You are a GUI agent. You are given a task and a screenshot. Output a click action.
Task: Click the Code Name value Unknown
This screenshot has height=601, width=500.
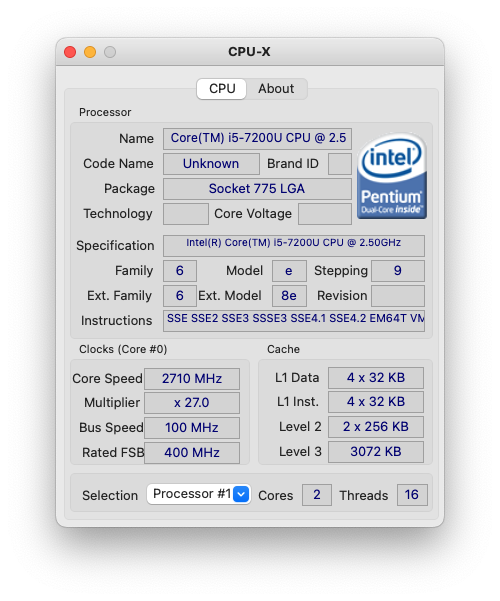click(211, 164)
